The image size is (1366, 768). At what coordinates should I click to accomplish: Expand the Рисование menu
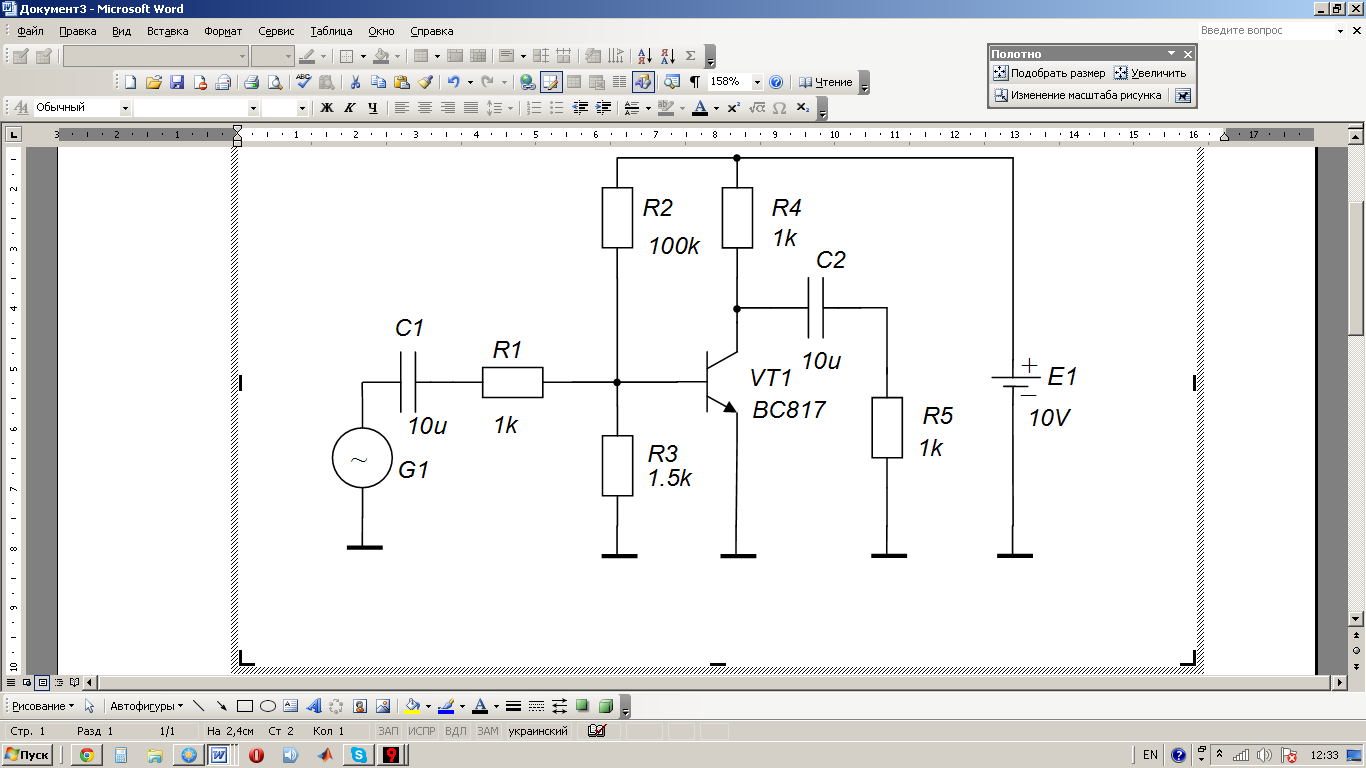click(43, 706)
